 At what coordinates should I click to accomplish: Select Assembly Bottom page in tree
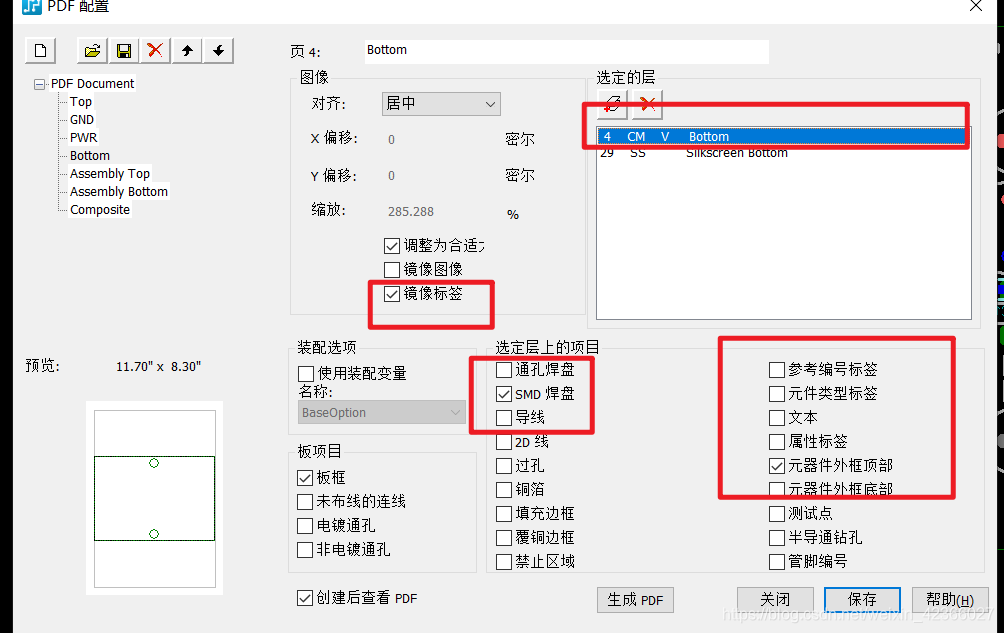(118, 191)
